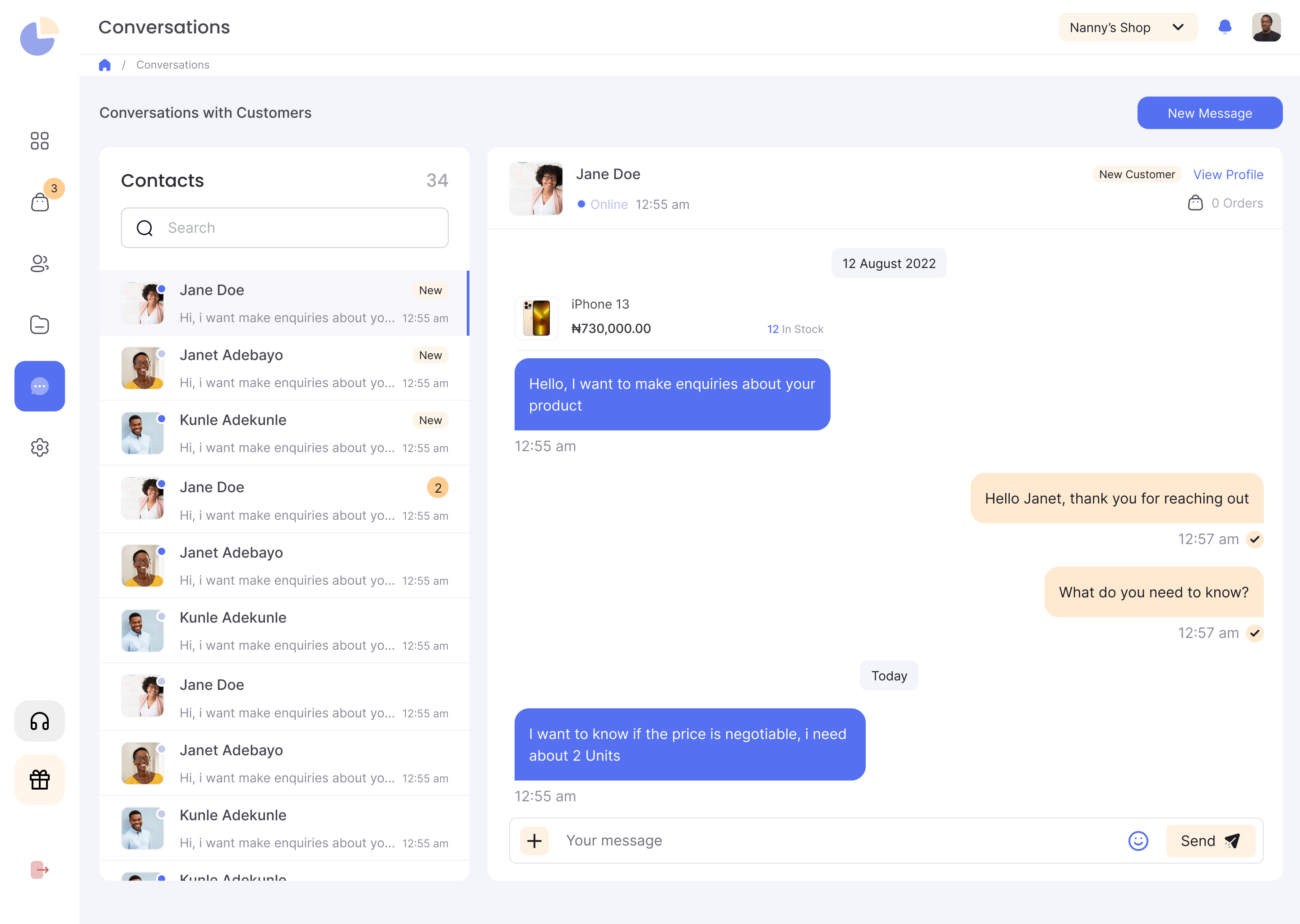Click the gift box icon
This screenshot has width=1300, height=924.
[x=39, y=780]
